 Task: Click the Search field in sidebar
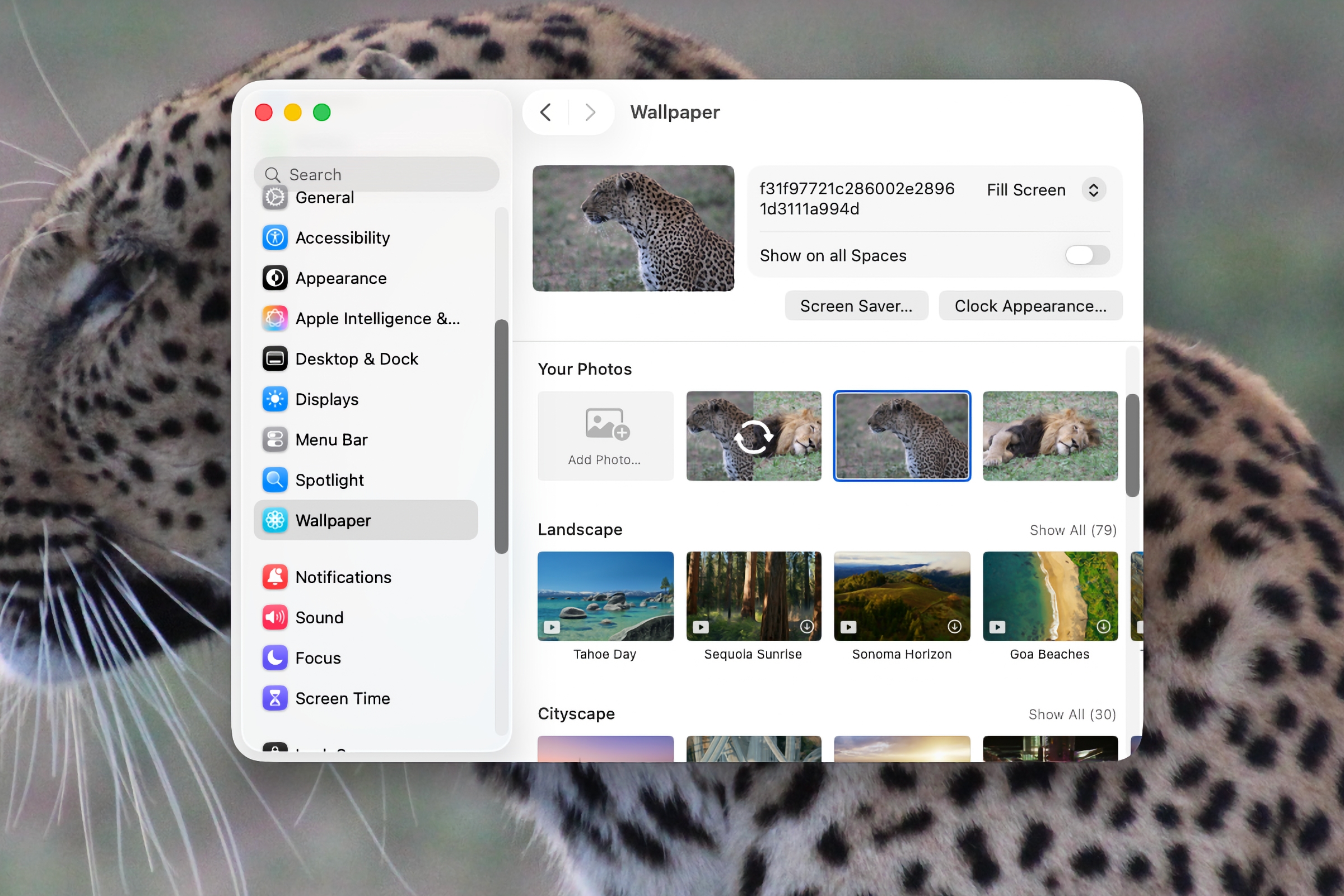click(x=377, y=174)
